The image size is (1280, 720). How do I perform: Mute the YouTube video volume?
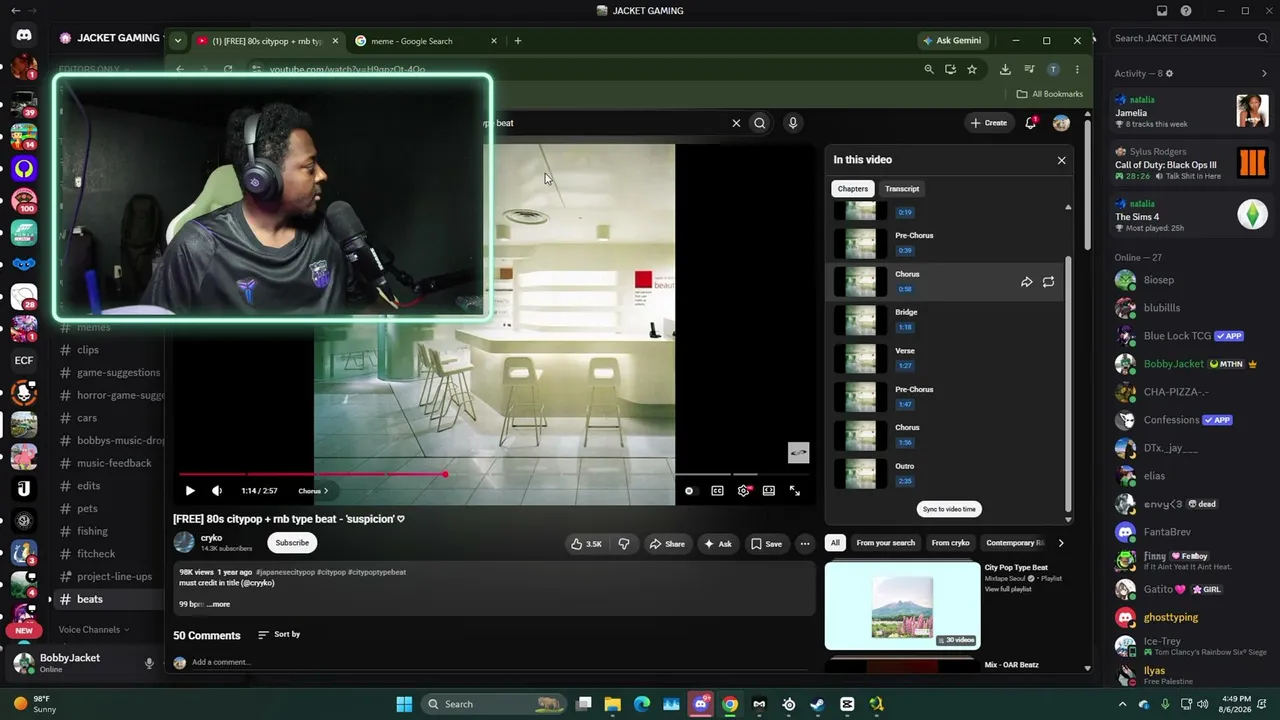pos(217,491)
